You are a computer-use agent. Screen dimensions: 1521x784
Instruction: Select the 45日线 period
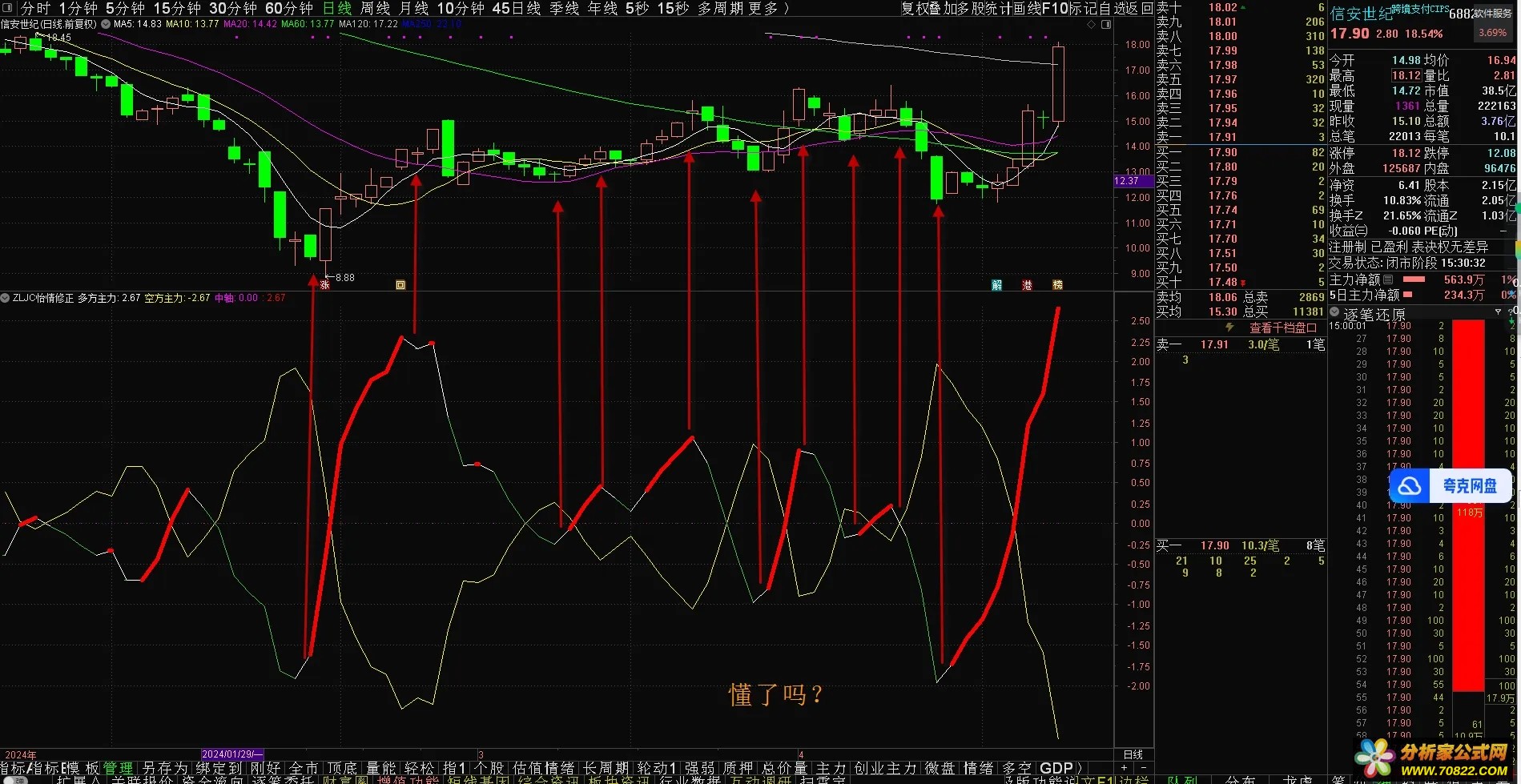point(517,8)
